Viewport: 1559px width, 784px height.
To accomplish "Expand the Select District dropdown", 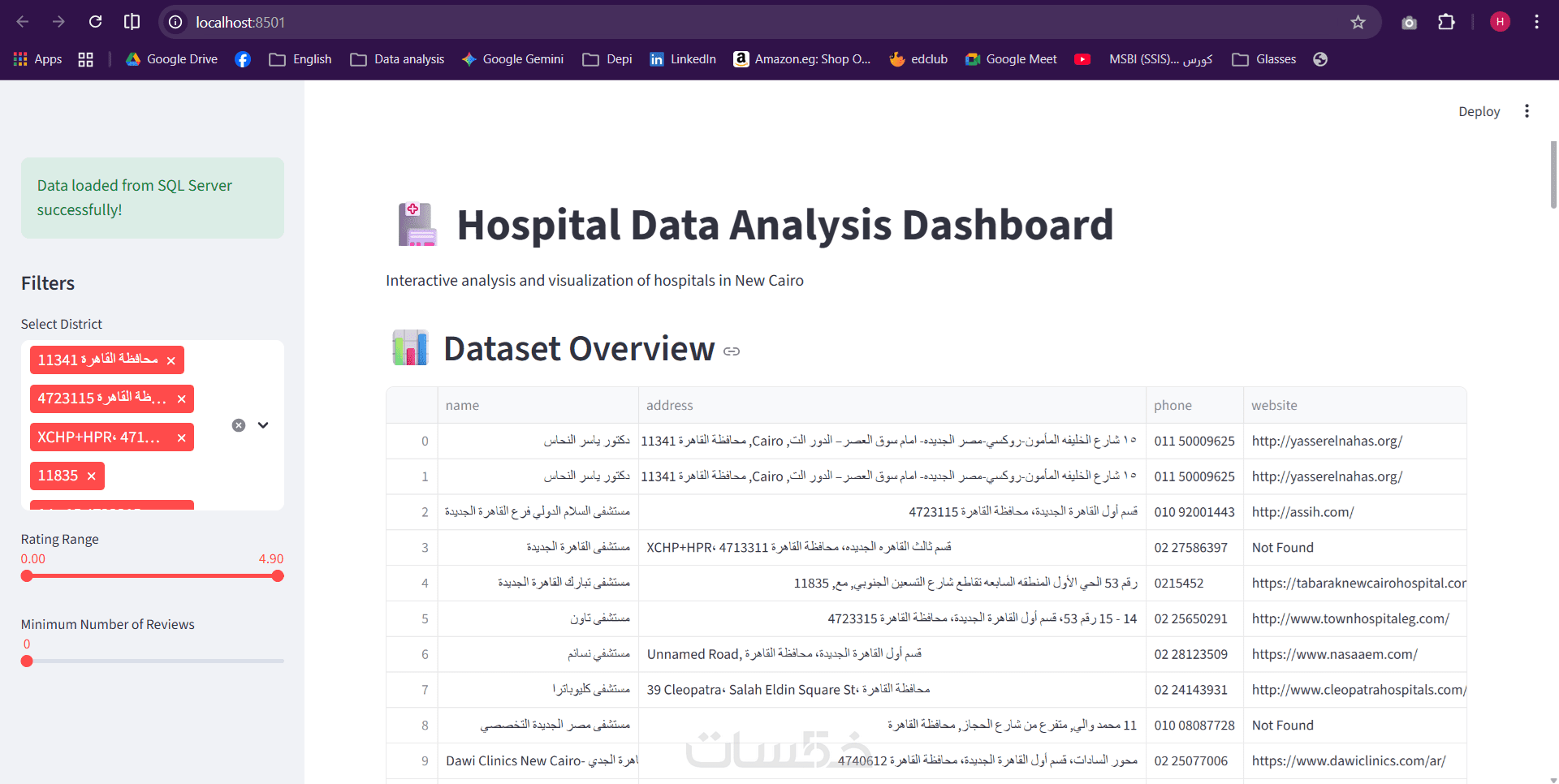I will click(x=263, y=425).
